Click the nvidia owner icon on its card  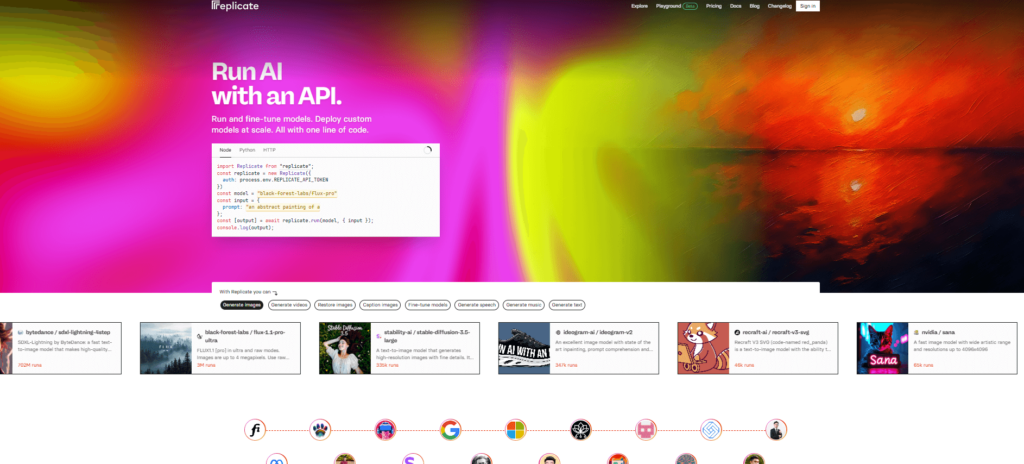coord(916,333)
